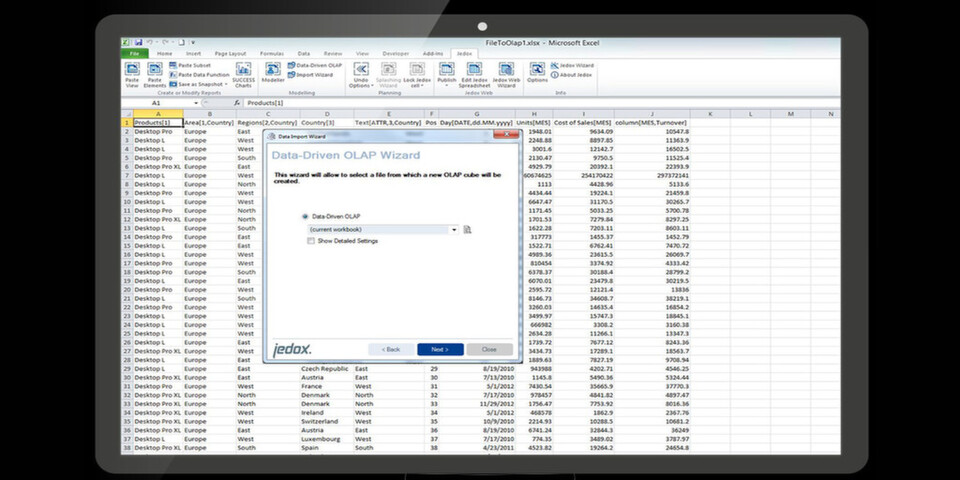Click Data-Driven OLAP in the Modelling group

[315, 65]
